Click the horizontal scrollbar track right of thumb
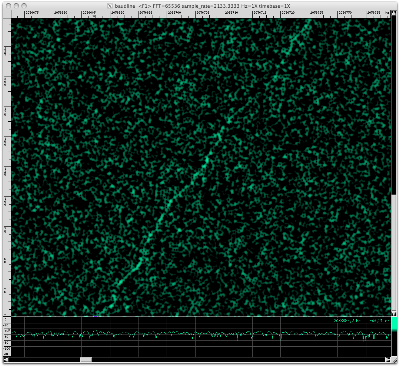Viewport: 400px width, 367px height. 238,360
